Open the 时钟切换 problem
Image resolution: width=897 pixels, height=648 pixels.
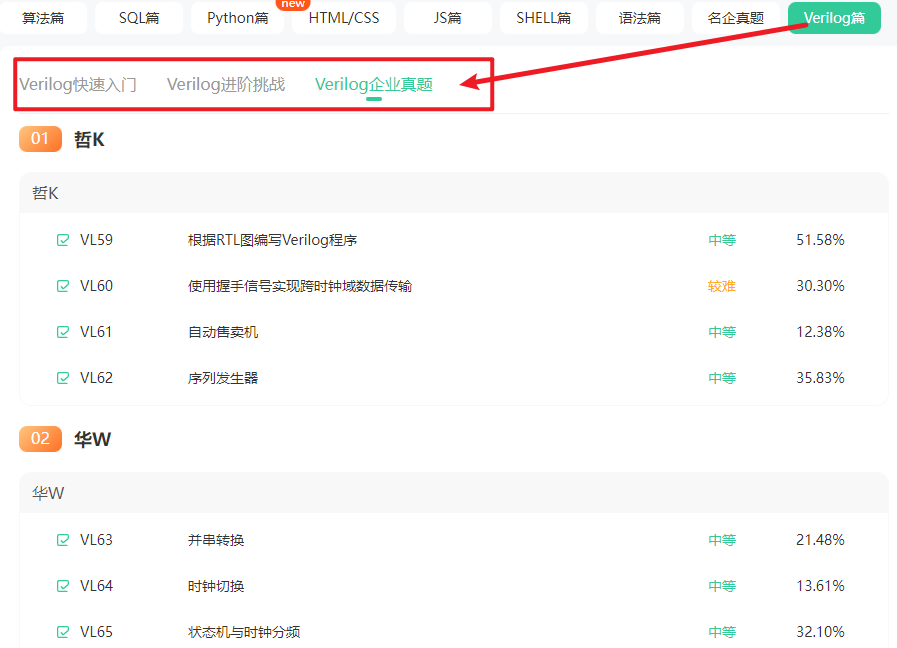point(216,586)
